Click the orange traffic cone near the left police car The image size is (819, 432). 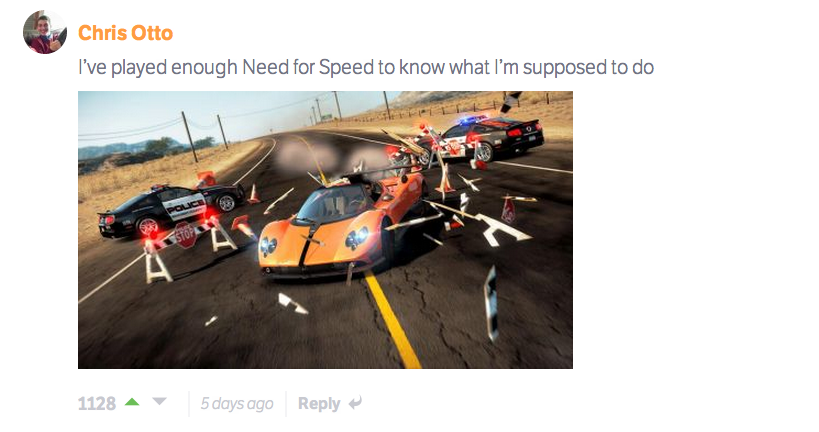(254, 194)
